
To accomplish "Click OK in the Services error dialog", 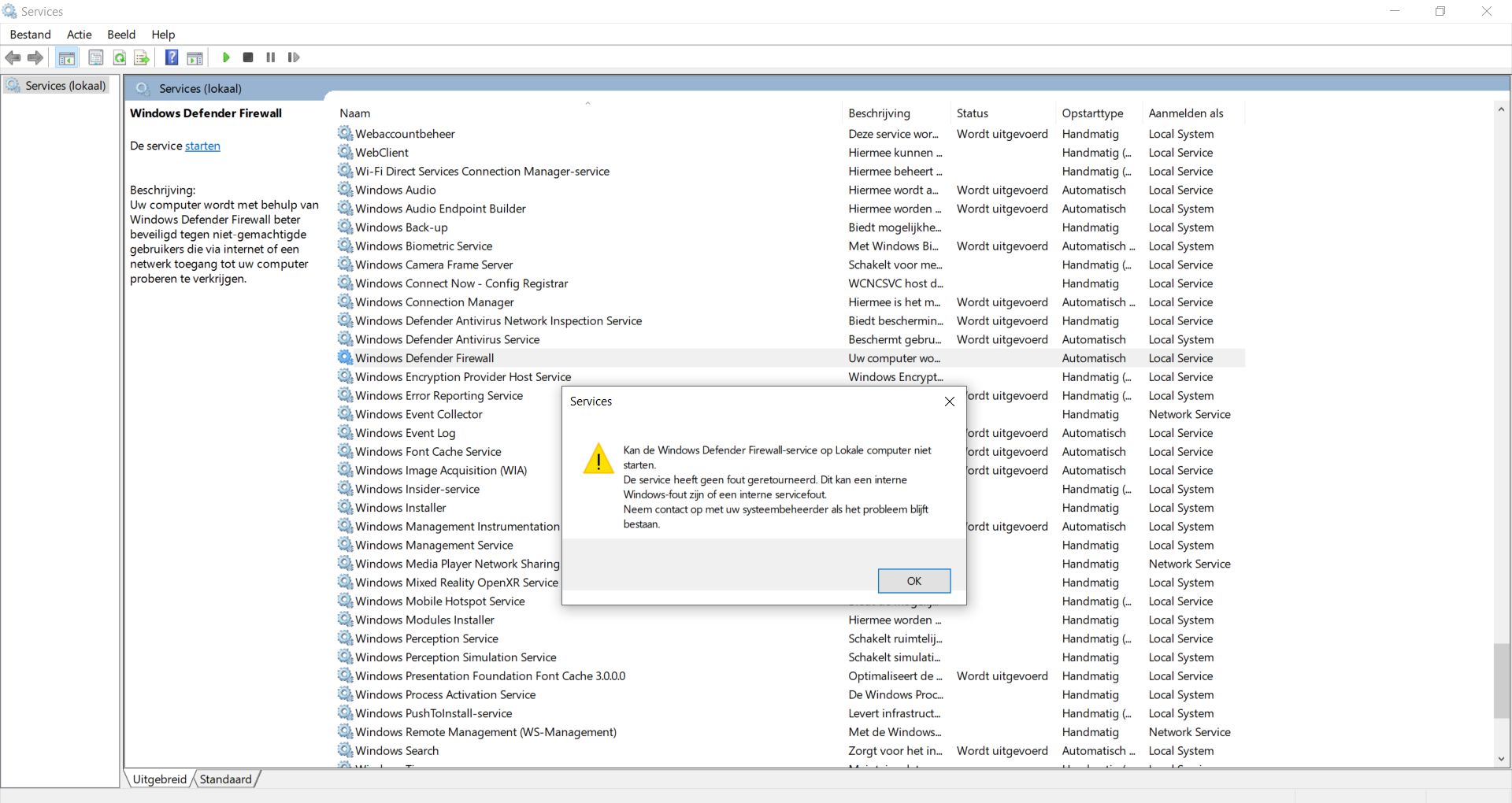I will click(x=914, y=581).
